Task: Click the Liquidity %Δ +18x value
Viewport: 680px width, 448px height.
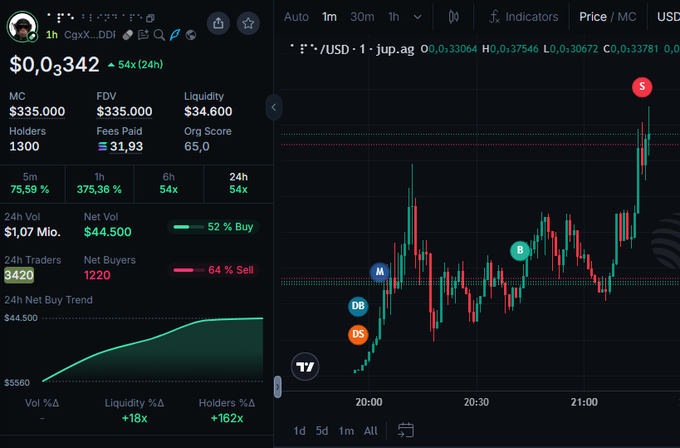Action: (134, 418)
